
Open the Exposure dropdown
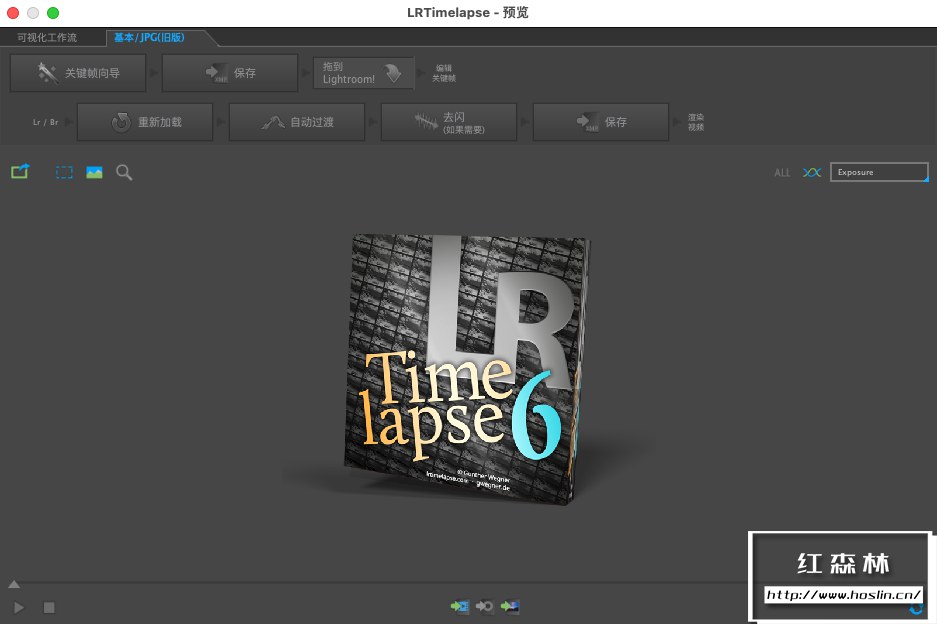point(879,172)
